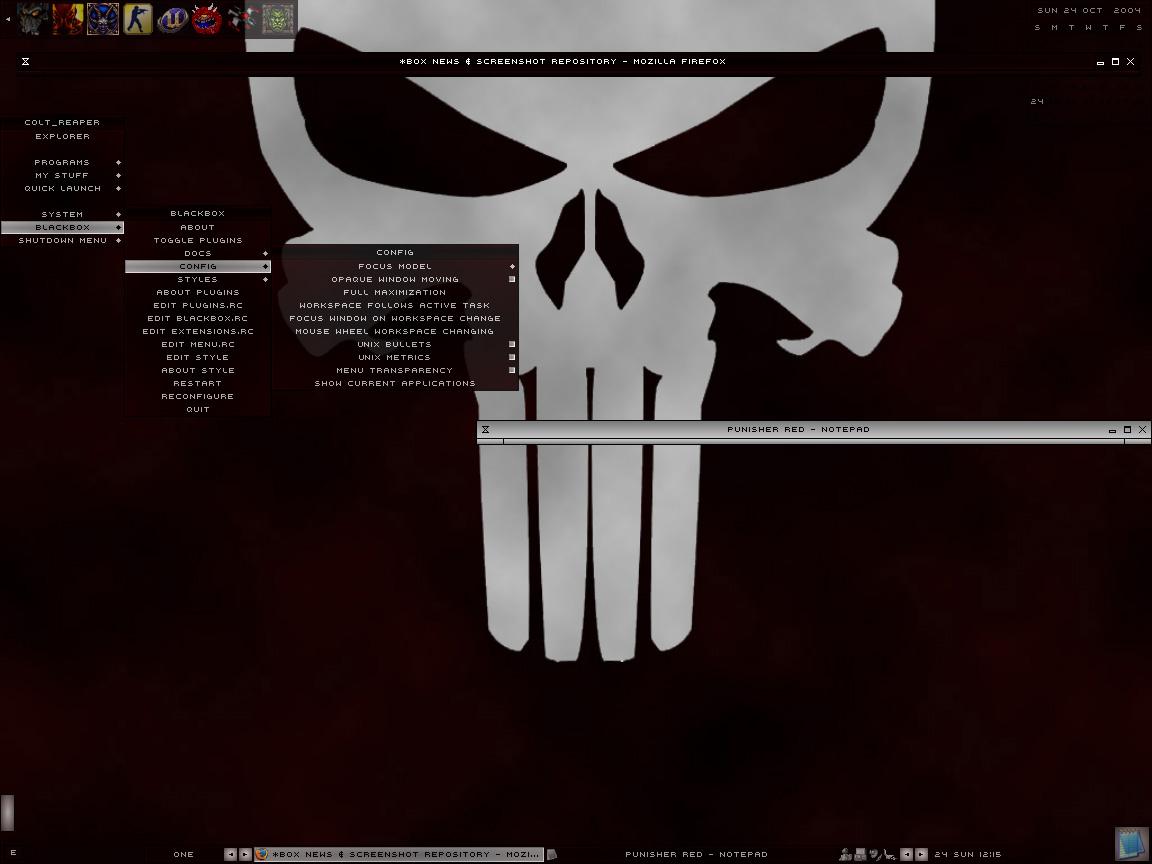Click the third system tray icon
The height and width of the screenshot is (864, 1152).
click(875, 854)
